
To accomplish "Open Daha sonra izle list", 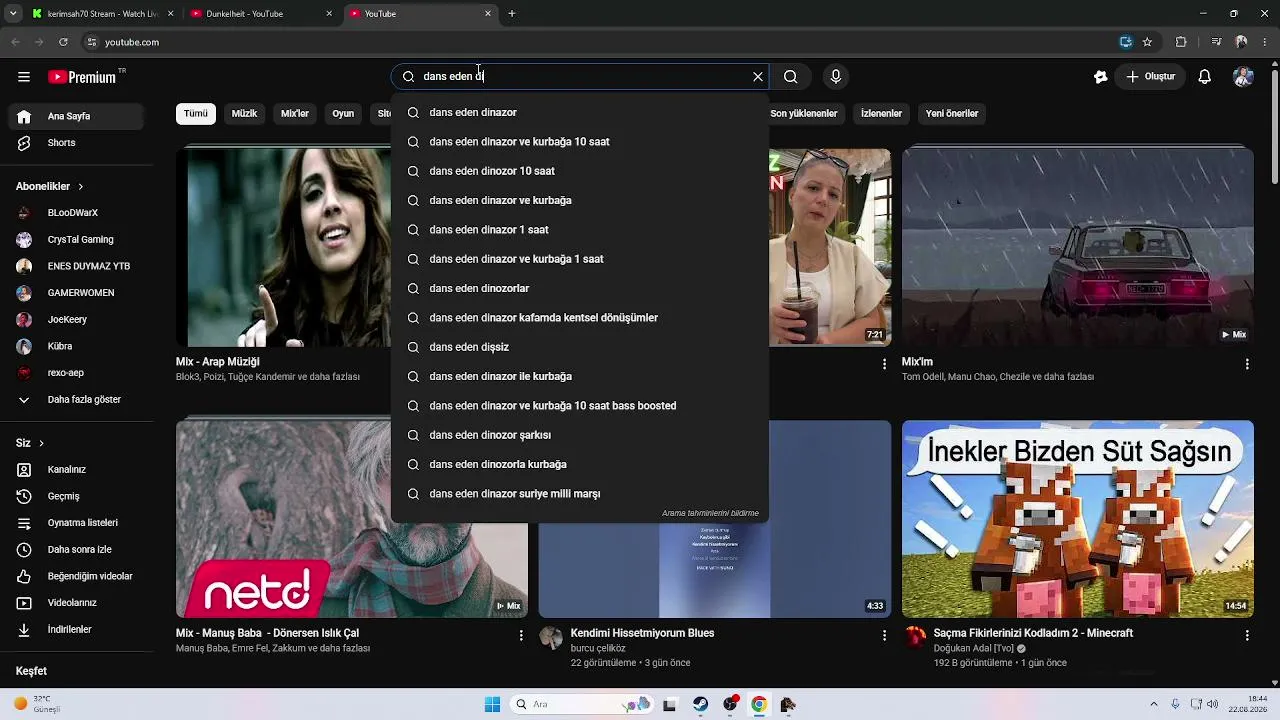I will pyautogui.click(x=76, y=550).
